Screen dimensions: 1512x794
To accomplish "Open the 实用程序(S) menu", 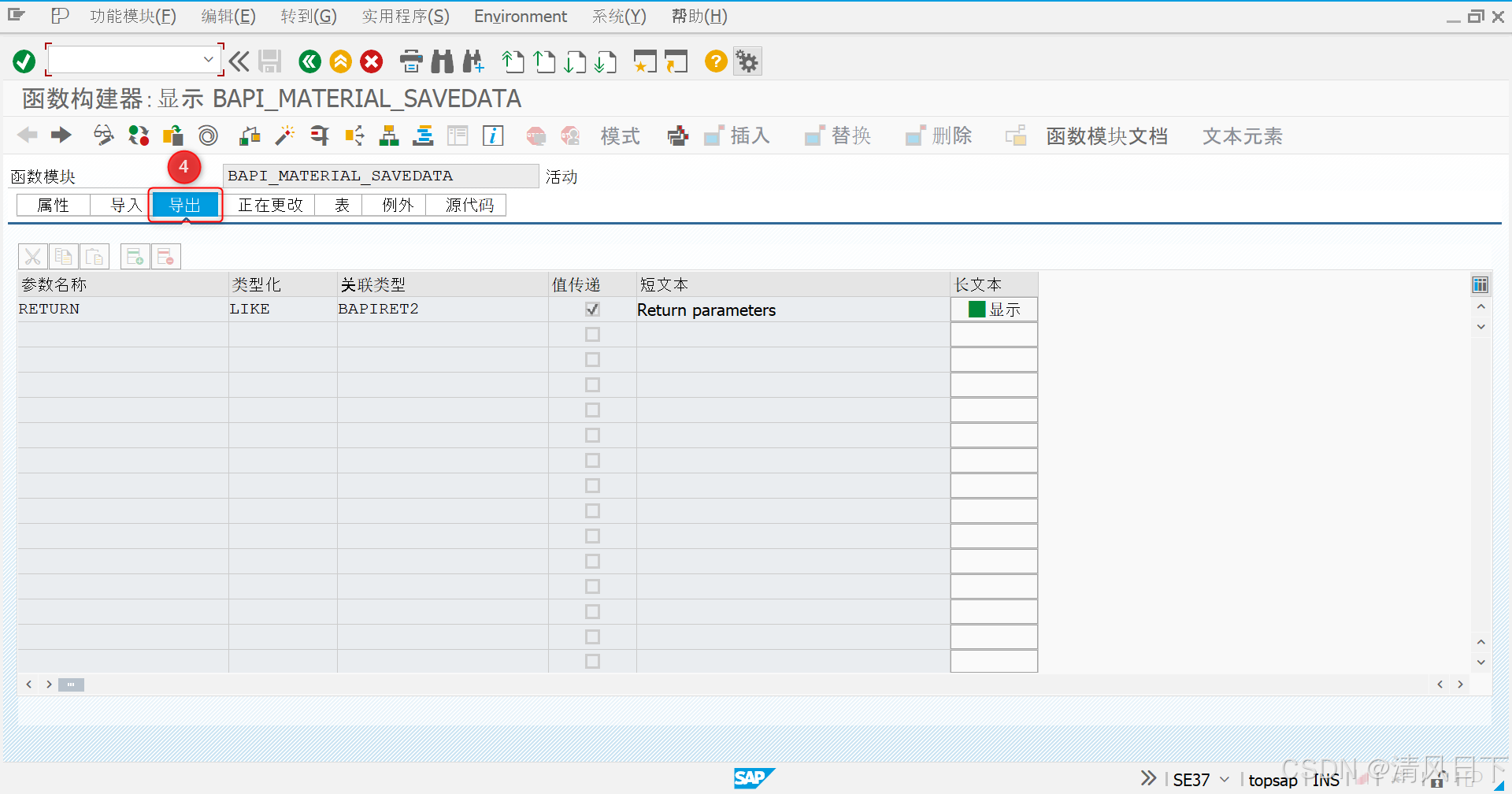I will click(x=406, y=16).
